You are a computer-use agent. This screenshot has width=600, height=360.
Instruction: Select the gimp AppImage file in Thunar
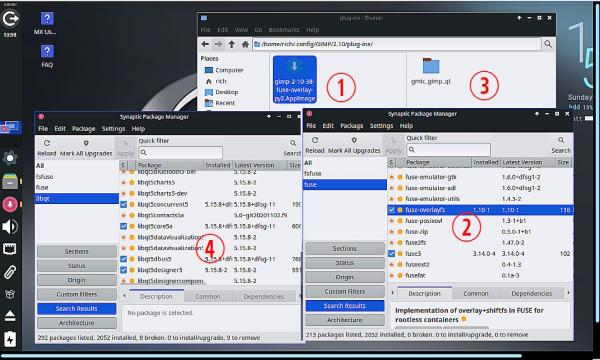pos(295,79)
